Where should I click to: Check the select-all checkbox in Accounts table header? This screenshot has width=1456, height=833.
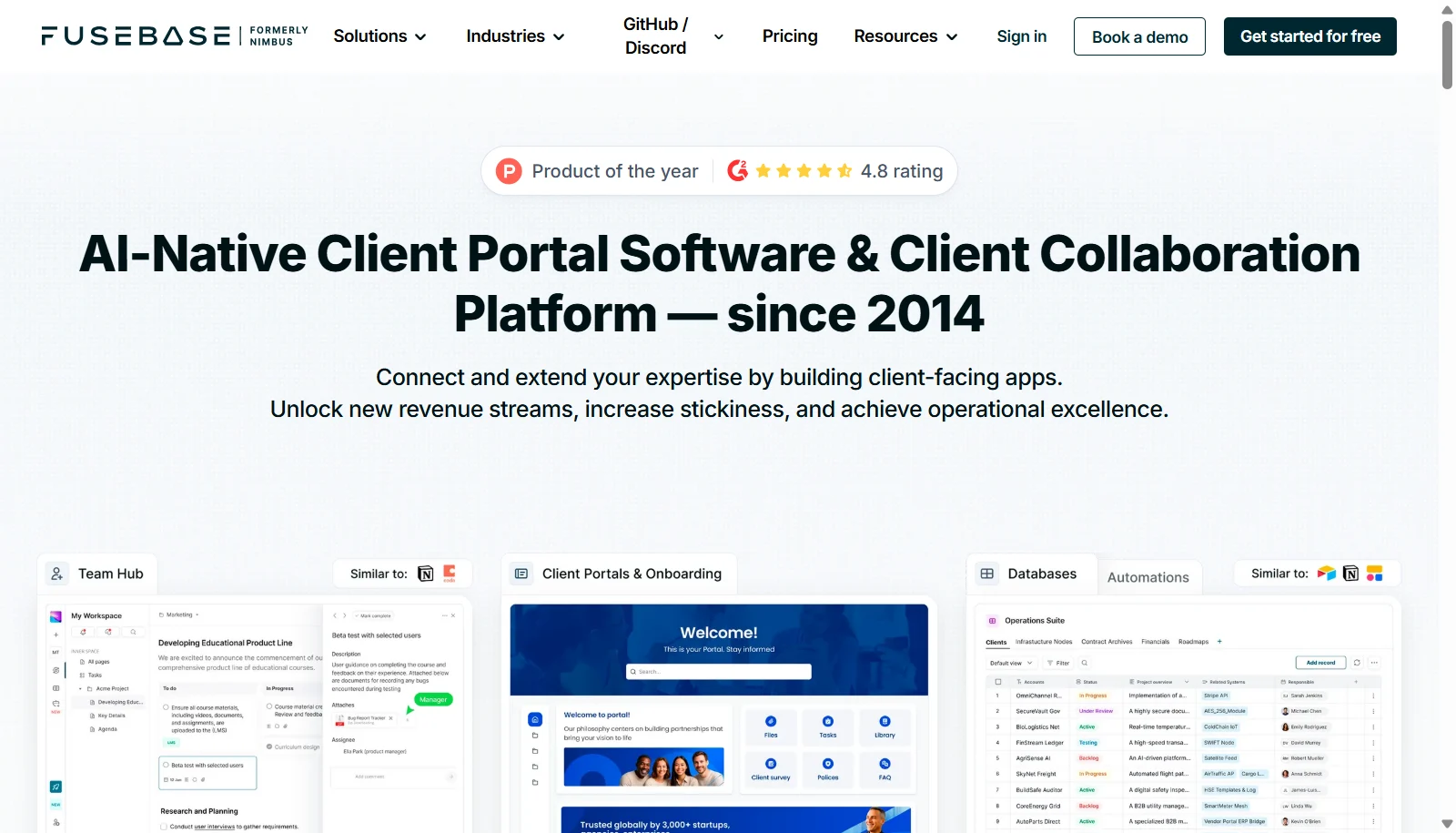(x=998, y=682)
